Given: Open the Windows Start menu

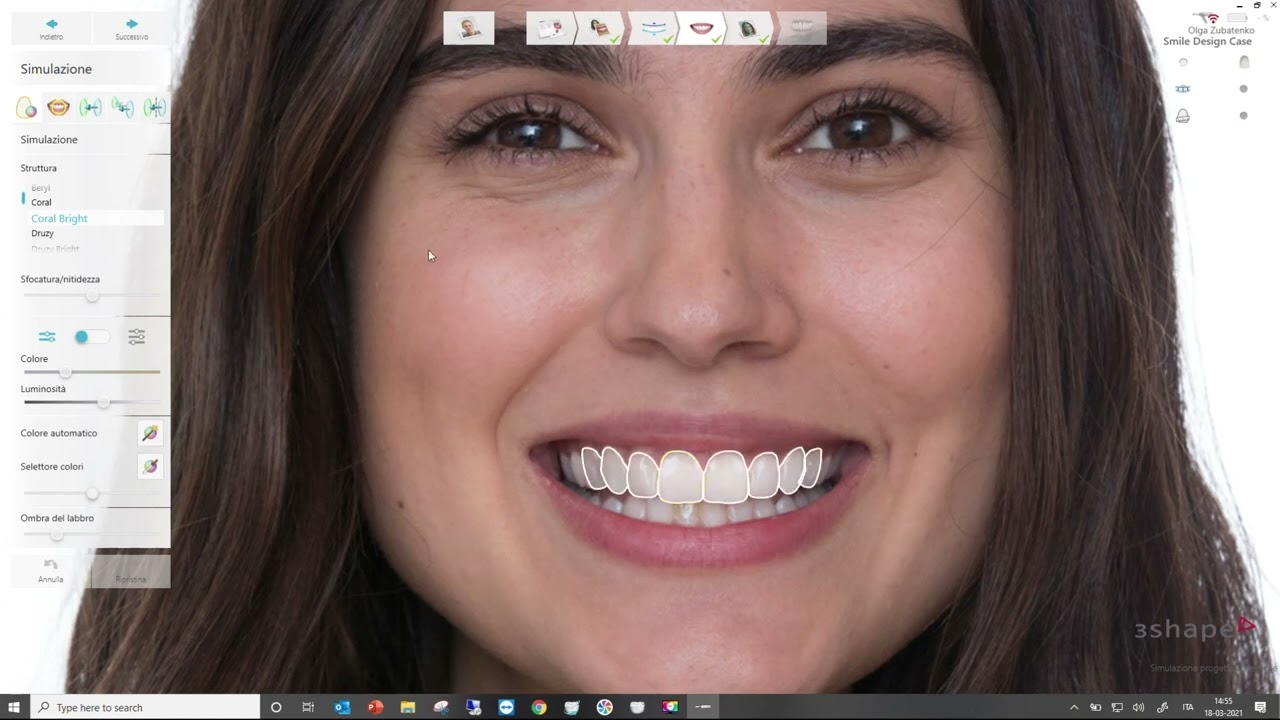Looking at the screenshot, I should [x=14, y=707].
